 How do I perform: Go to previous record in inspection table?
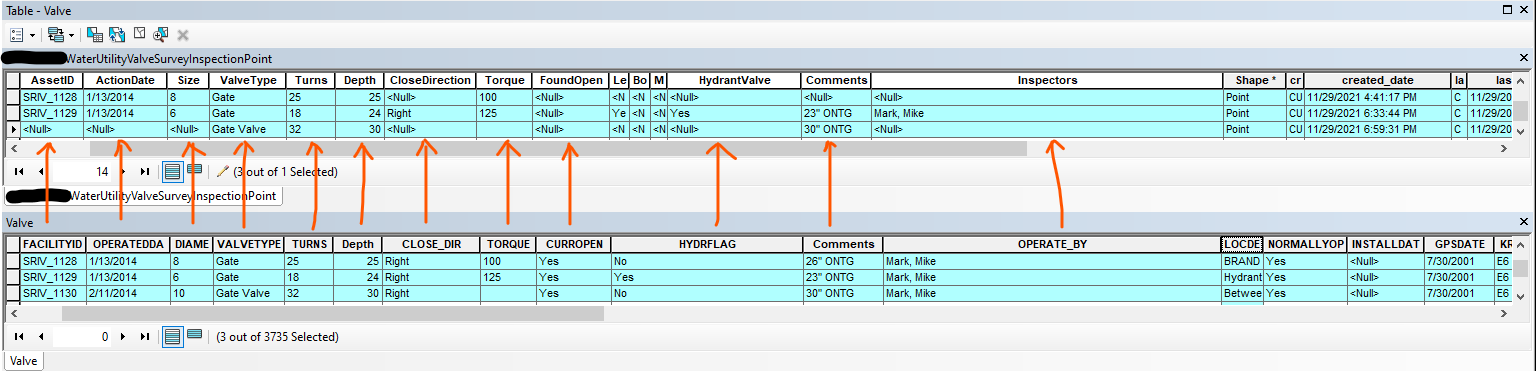(x=40, y=171)
